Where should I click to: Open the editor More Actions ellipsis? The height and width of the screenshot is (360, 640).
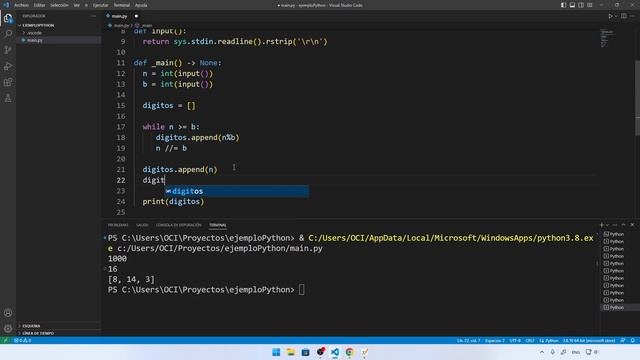coord(632,16)
